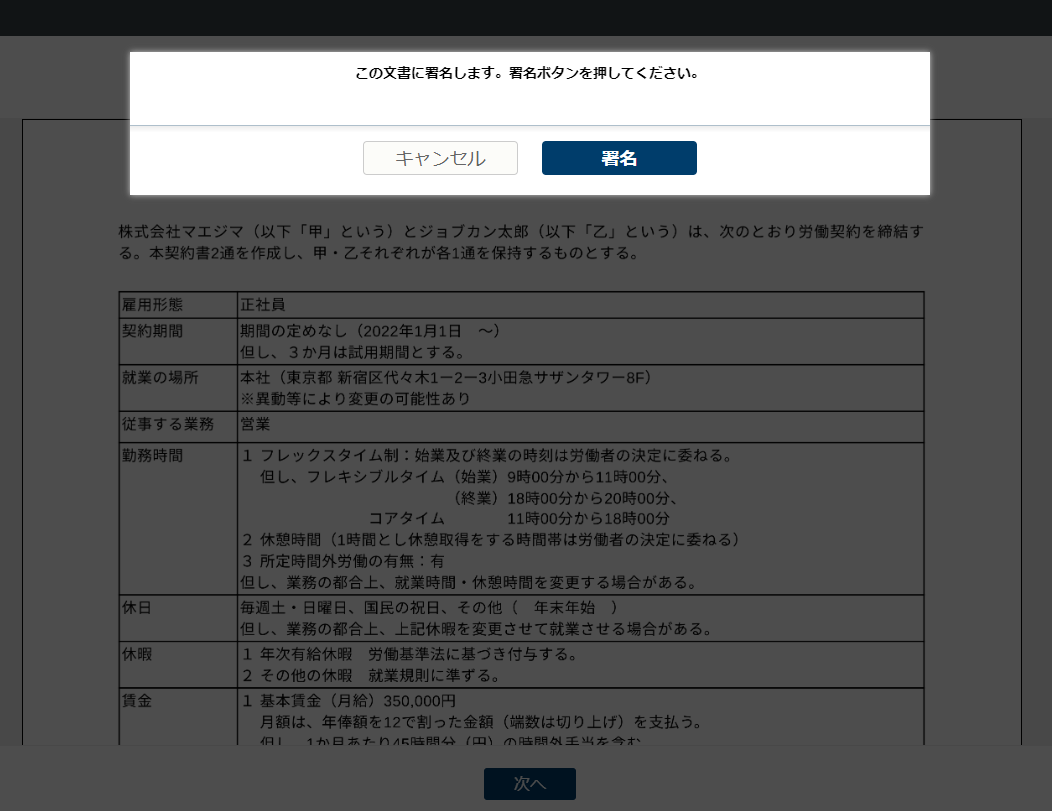Select the 就業の場所 row label

(x=160, y=378)
